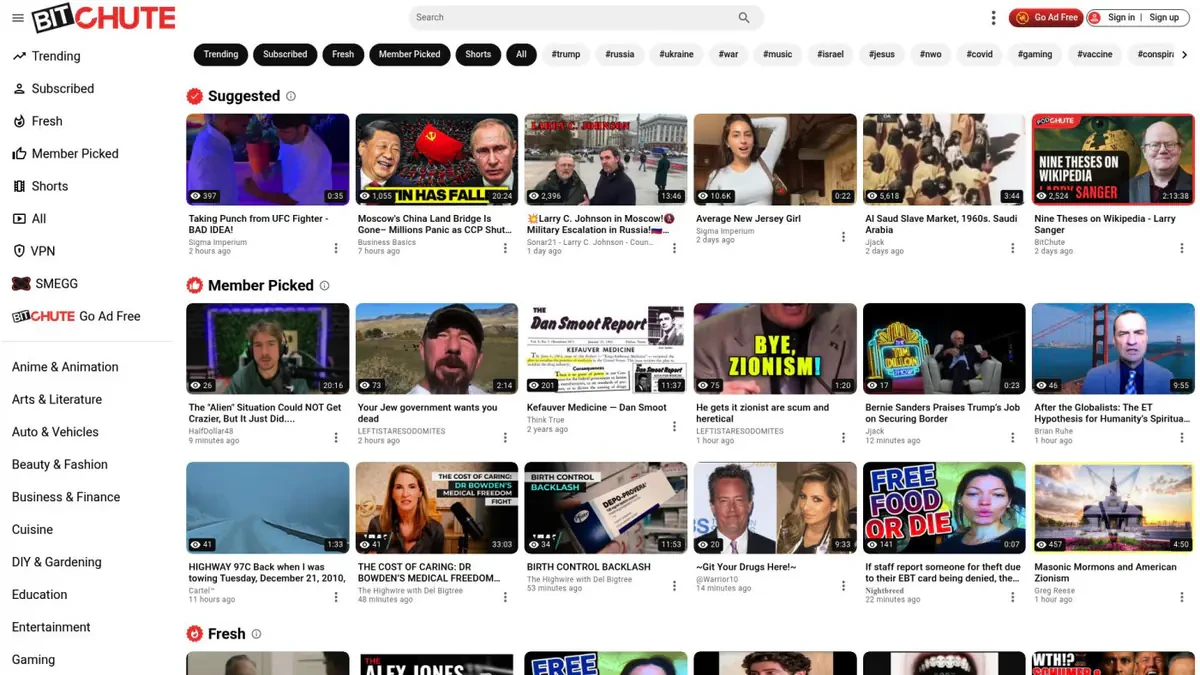The image size is (1200, 675).
Task: Click the info icon next to Fresh heading
Action: (x=256, y=634)
